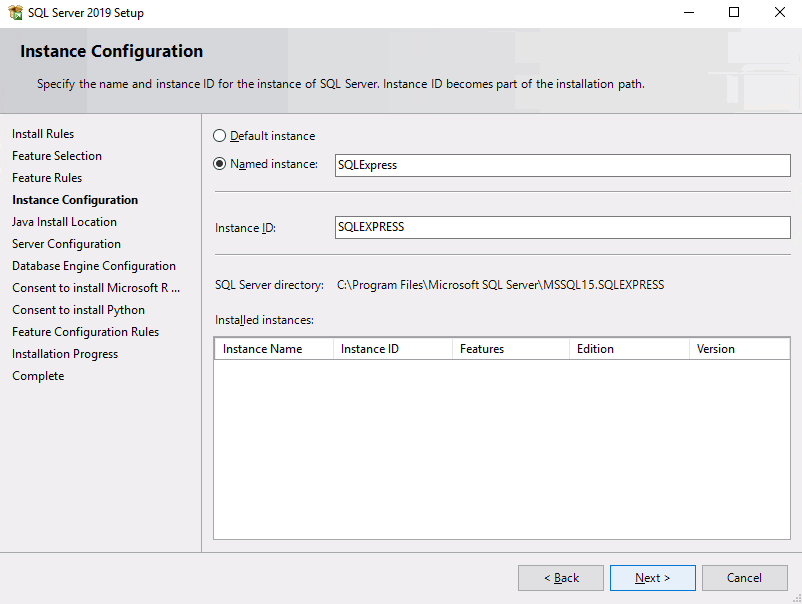The image size is (802, 604).
Task: Cancel the SQL Server setup
Action: [745, 578]
